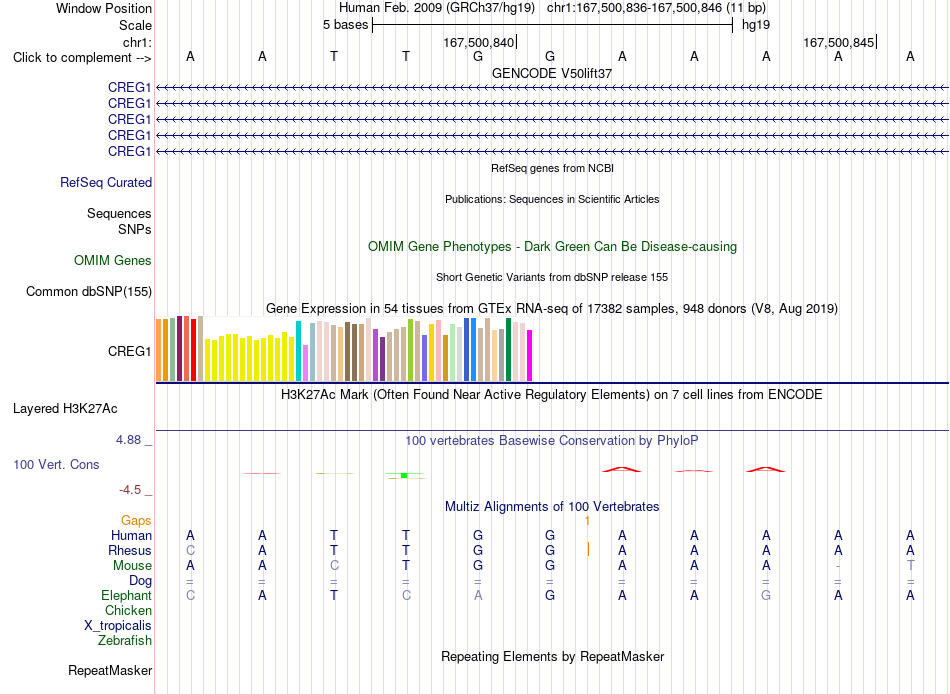Select the 'Click to complement -->' label

[82, 58]
